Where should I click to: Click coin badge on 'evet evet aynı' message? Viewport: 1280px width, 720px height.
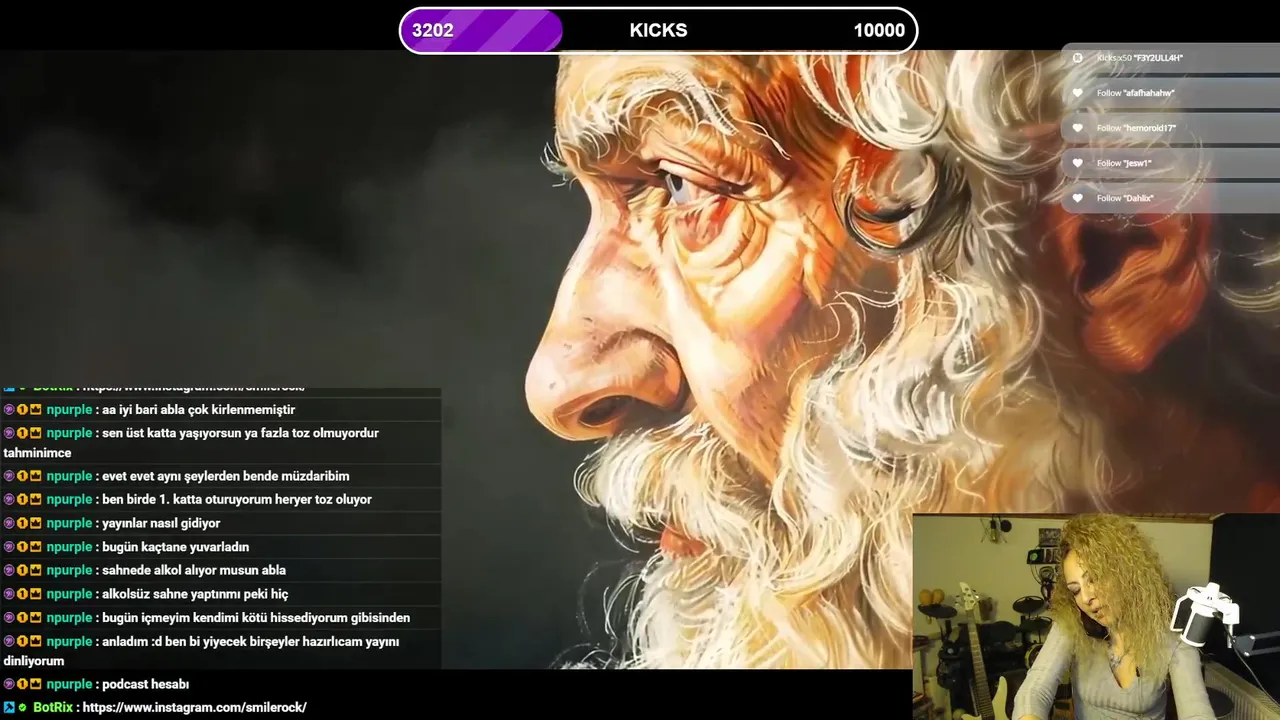coord(22,476)
